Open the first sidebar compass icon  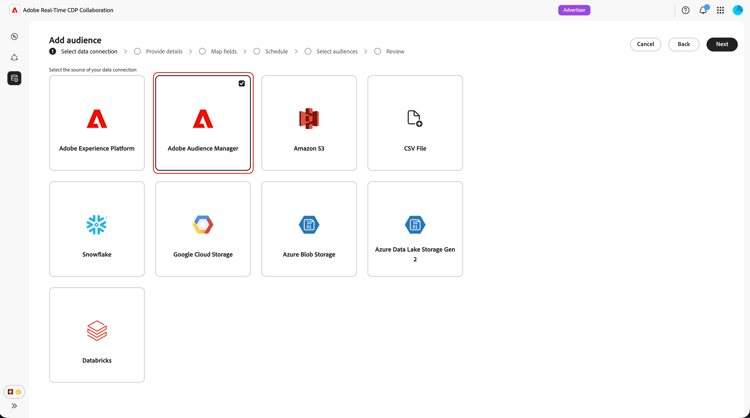coord(14,36)
